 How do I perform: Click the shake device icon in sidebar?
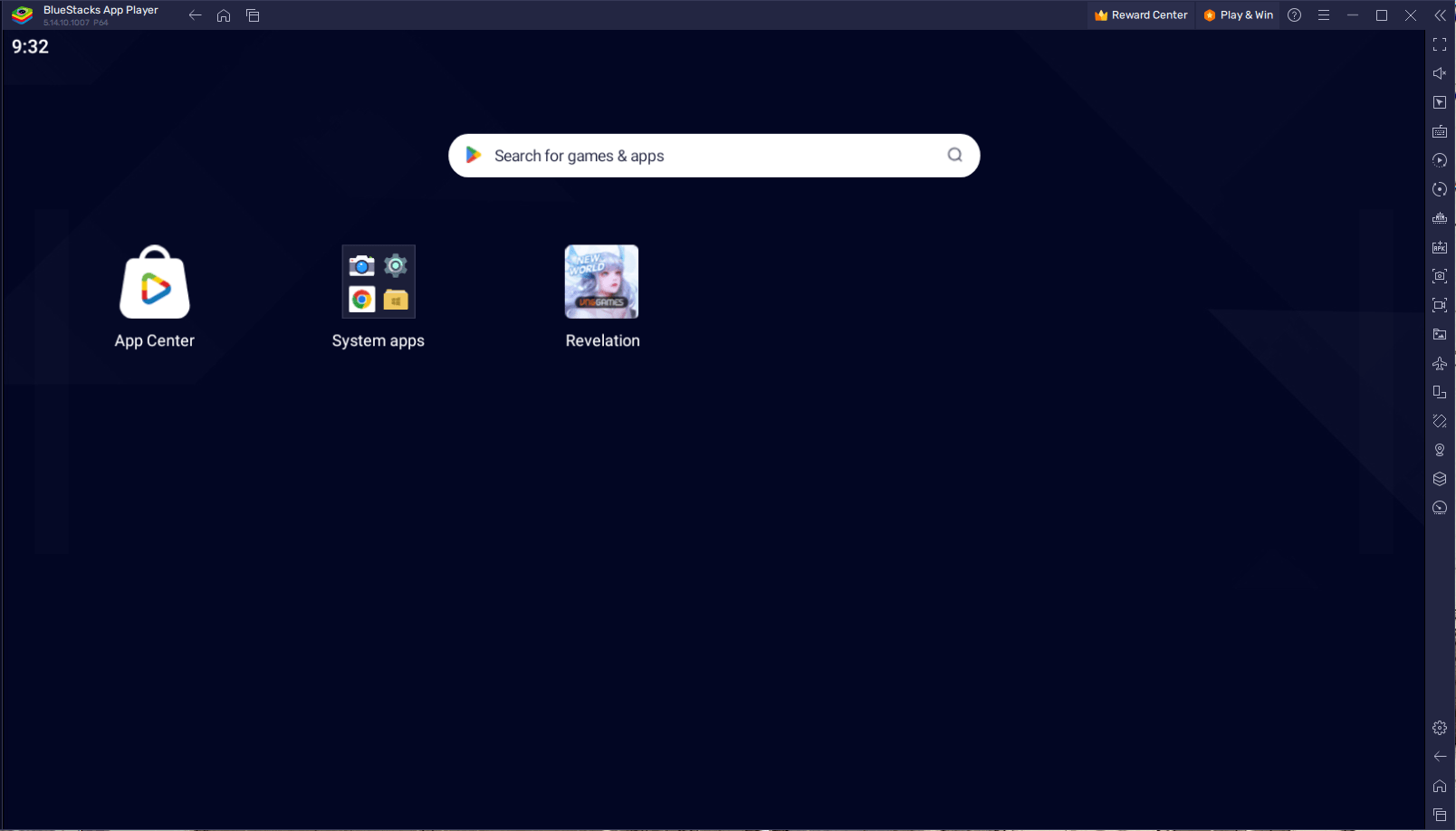point(1440,421)
